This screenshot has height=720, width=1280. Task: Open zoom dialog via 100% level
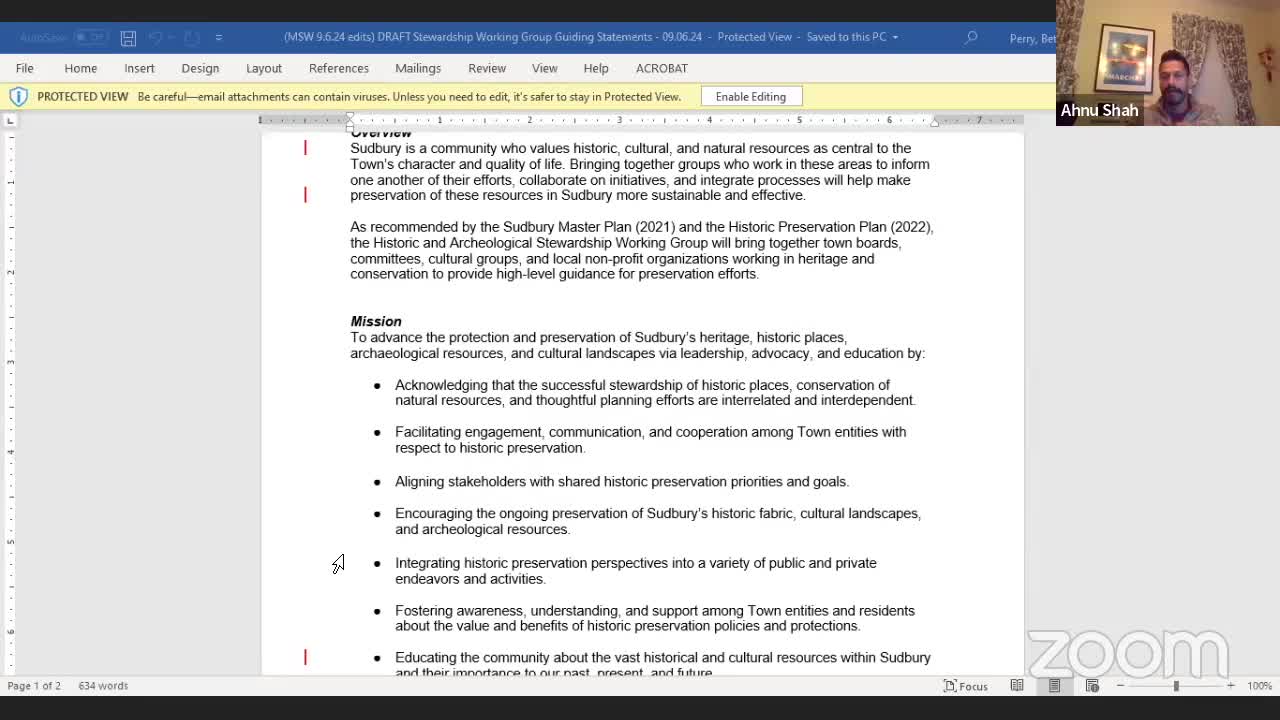click(x=1259, y=686)
